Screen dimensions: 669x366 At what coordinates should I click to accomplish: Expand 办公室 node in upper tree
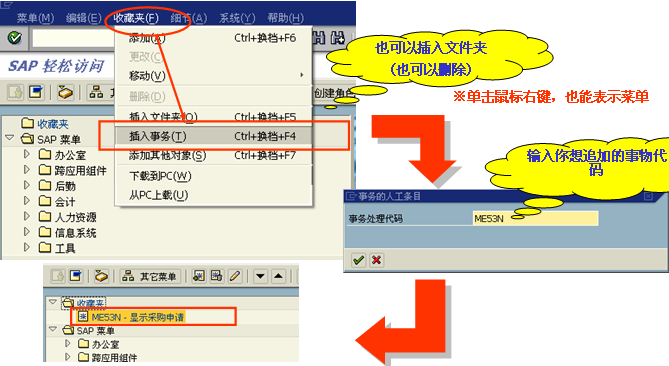coord(27,154)
